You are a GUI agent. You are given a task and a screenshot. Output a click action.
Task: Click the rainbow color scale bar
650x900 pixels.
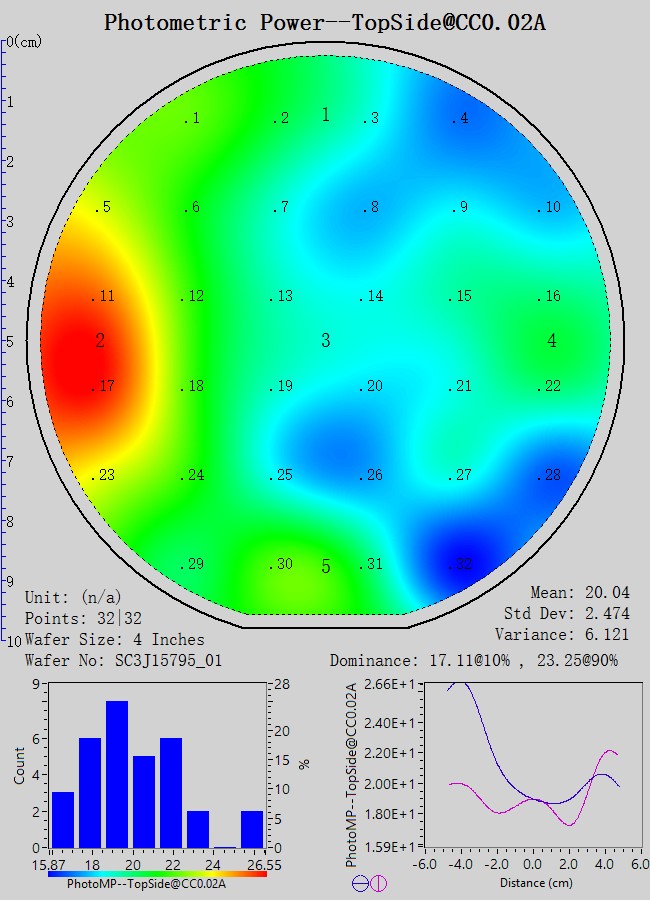[156, 873]
